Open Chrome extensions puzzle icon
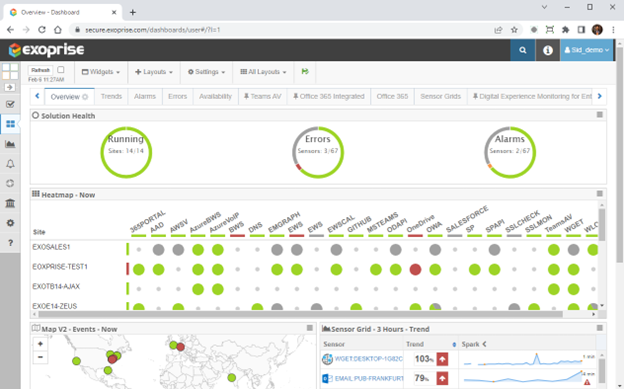Screen dimensions: 624x389 (x=565, y=30)
